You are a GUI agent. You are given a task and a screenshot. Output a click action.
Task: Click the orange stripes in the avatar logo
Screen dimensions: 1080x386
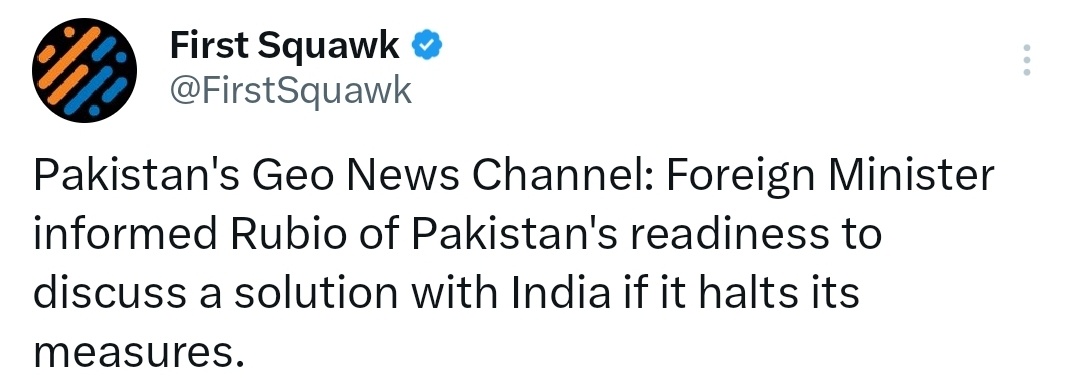point(67,60)
